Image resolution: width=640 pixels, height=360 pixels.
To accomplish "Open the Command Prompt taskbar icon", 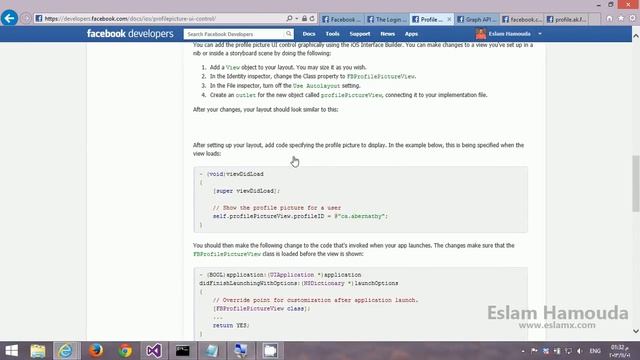I will pos(182,351).
